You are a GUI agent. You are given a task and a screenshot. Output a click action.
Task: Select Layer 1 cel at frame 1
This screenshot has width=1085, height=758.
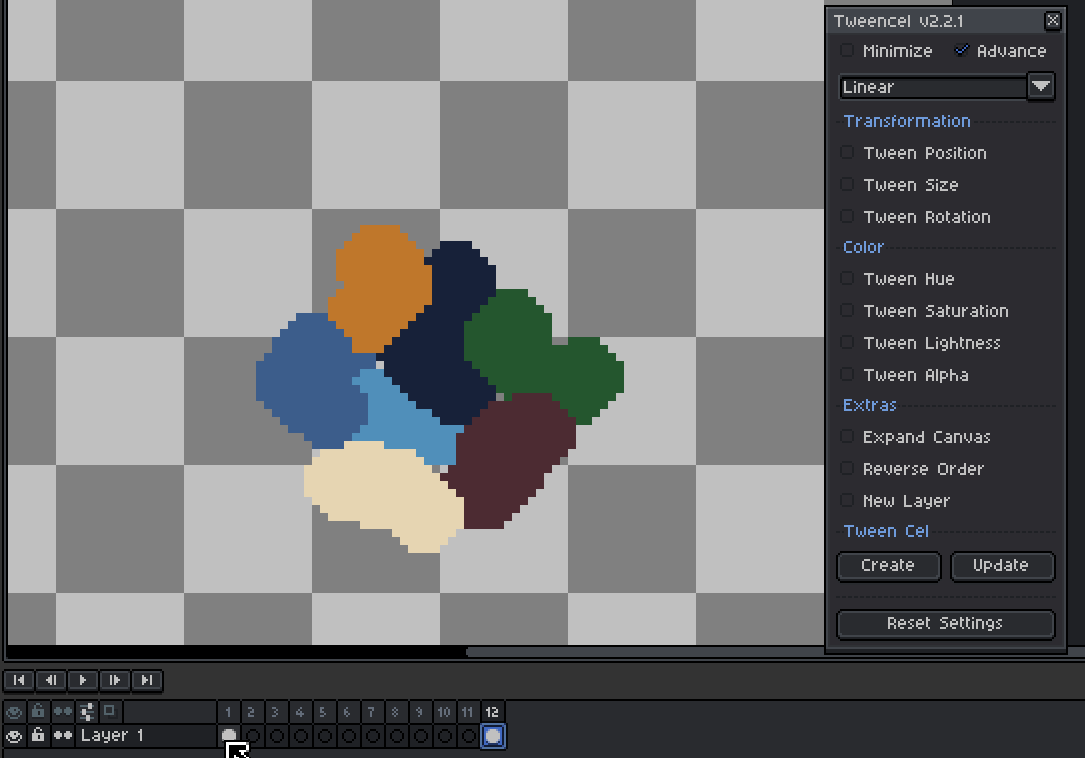pos(228,735)
